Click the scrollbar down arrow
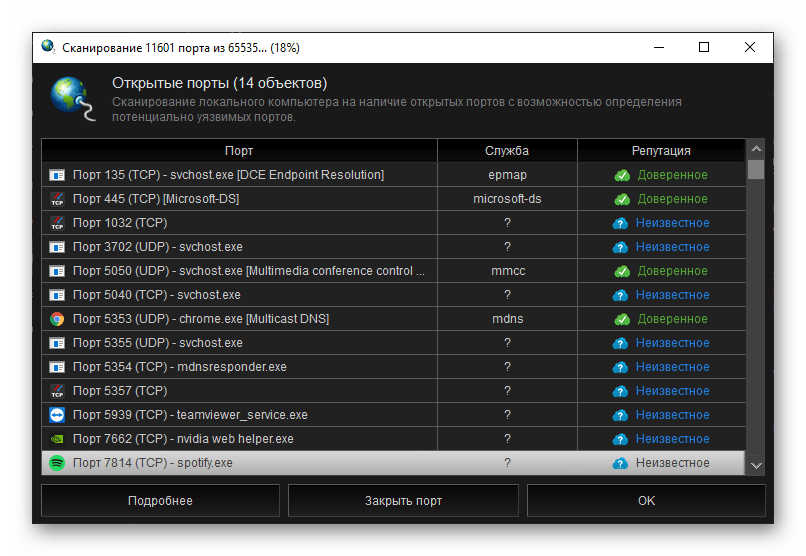The width and height of the screenshot is (806, 556). [756, 466]
